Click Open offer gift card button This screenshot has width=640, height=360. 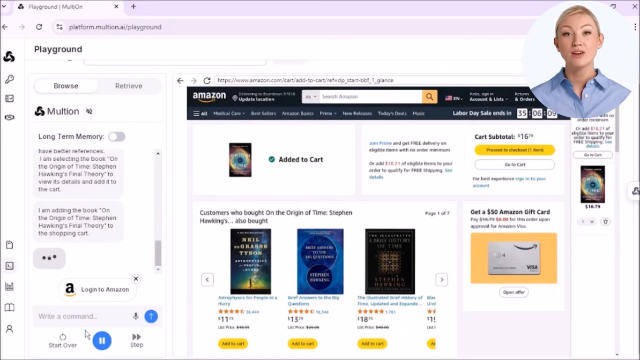[x=513, y=292]
